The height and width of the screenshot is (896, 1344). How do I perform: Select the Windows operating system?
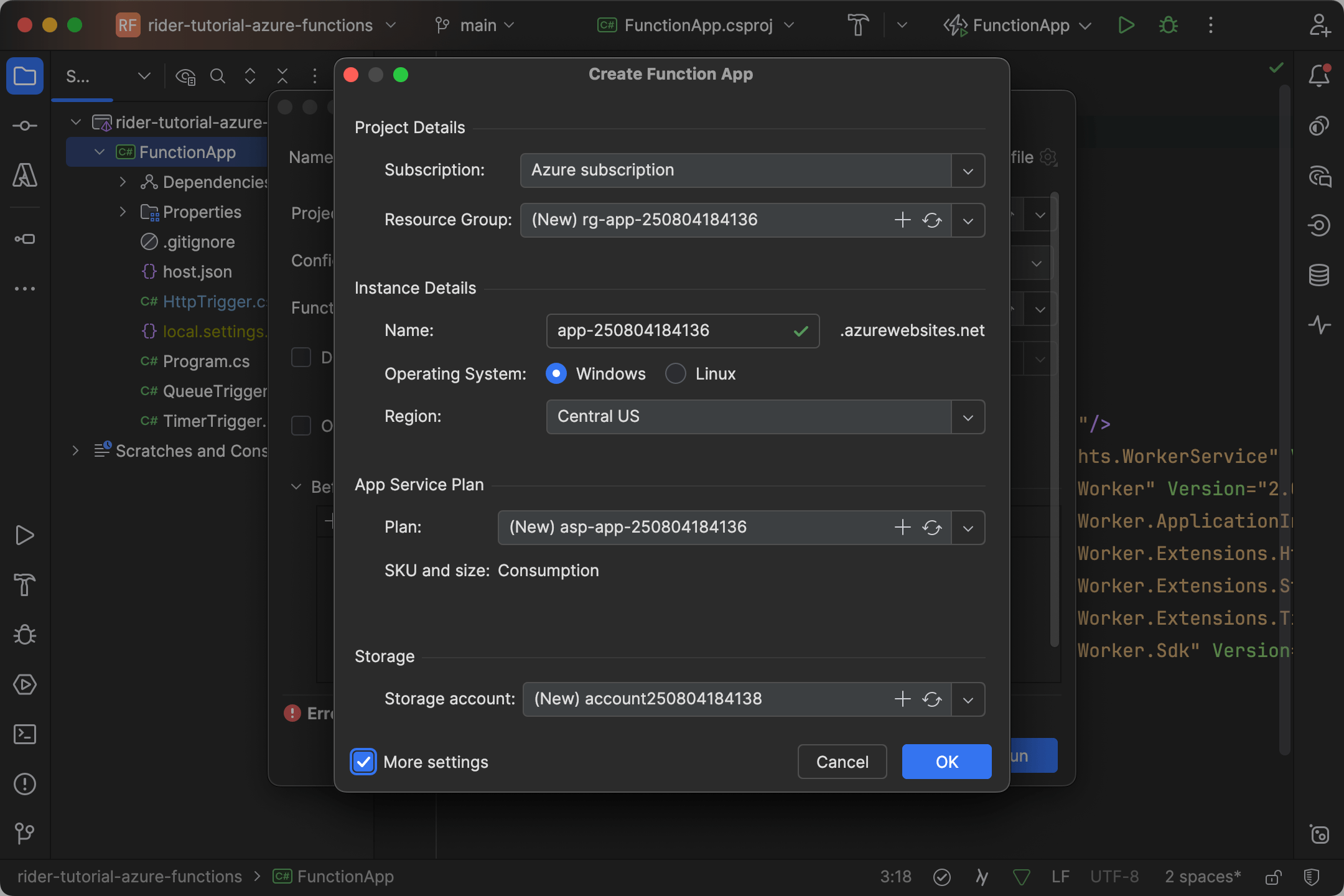pyautogui.click(x=556, y=373)
